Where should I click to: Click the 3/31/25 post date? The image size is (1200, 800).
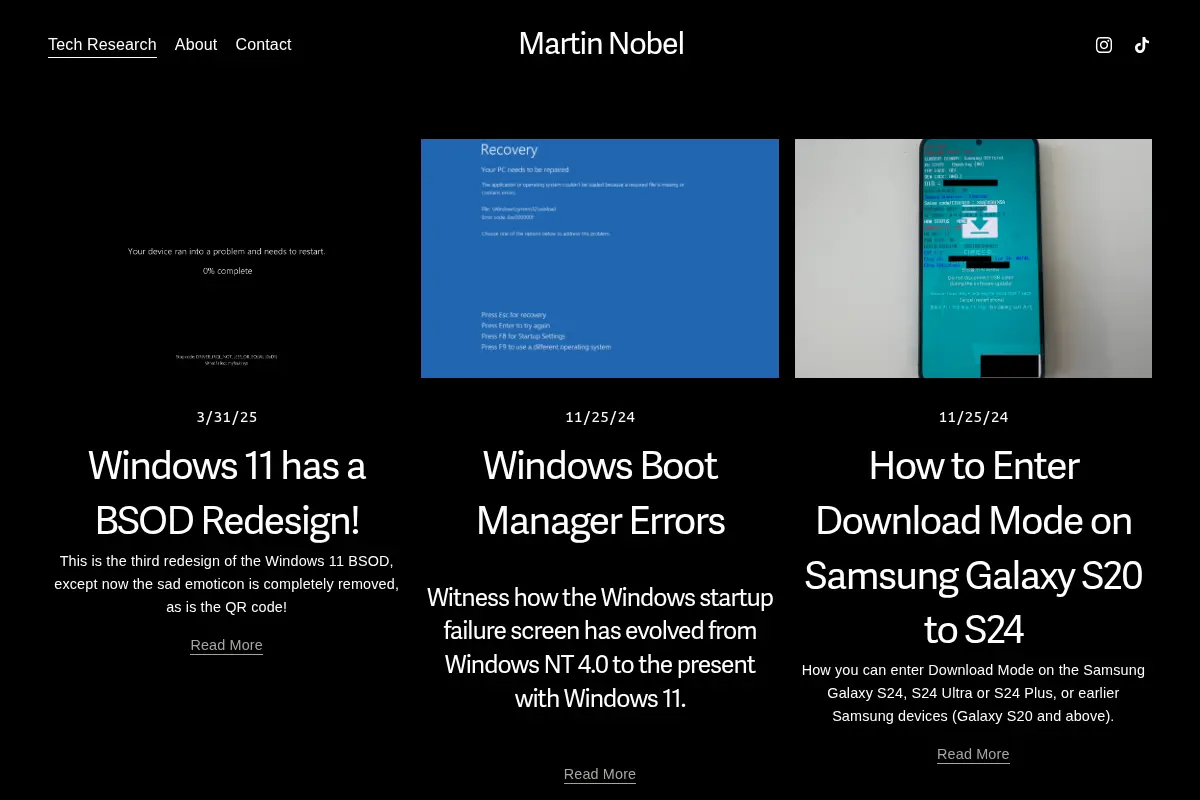(227, 418)
